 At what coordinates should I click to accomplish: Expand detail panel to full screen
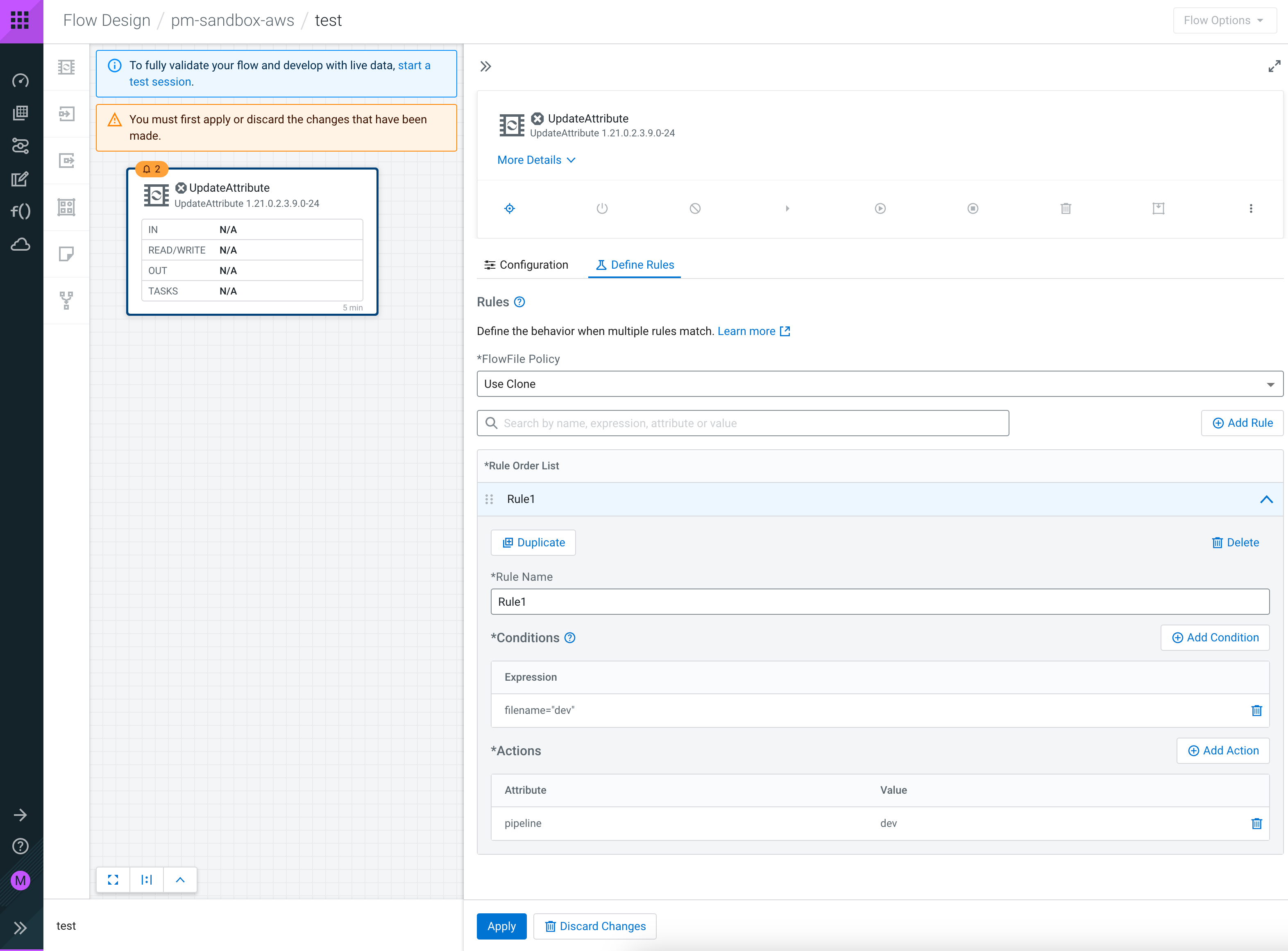tap(1274, 66)
